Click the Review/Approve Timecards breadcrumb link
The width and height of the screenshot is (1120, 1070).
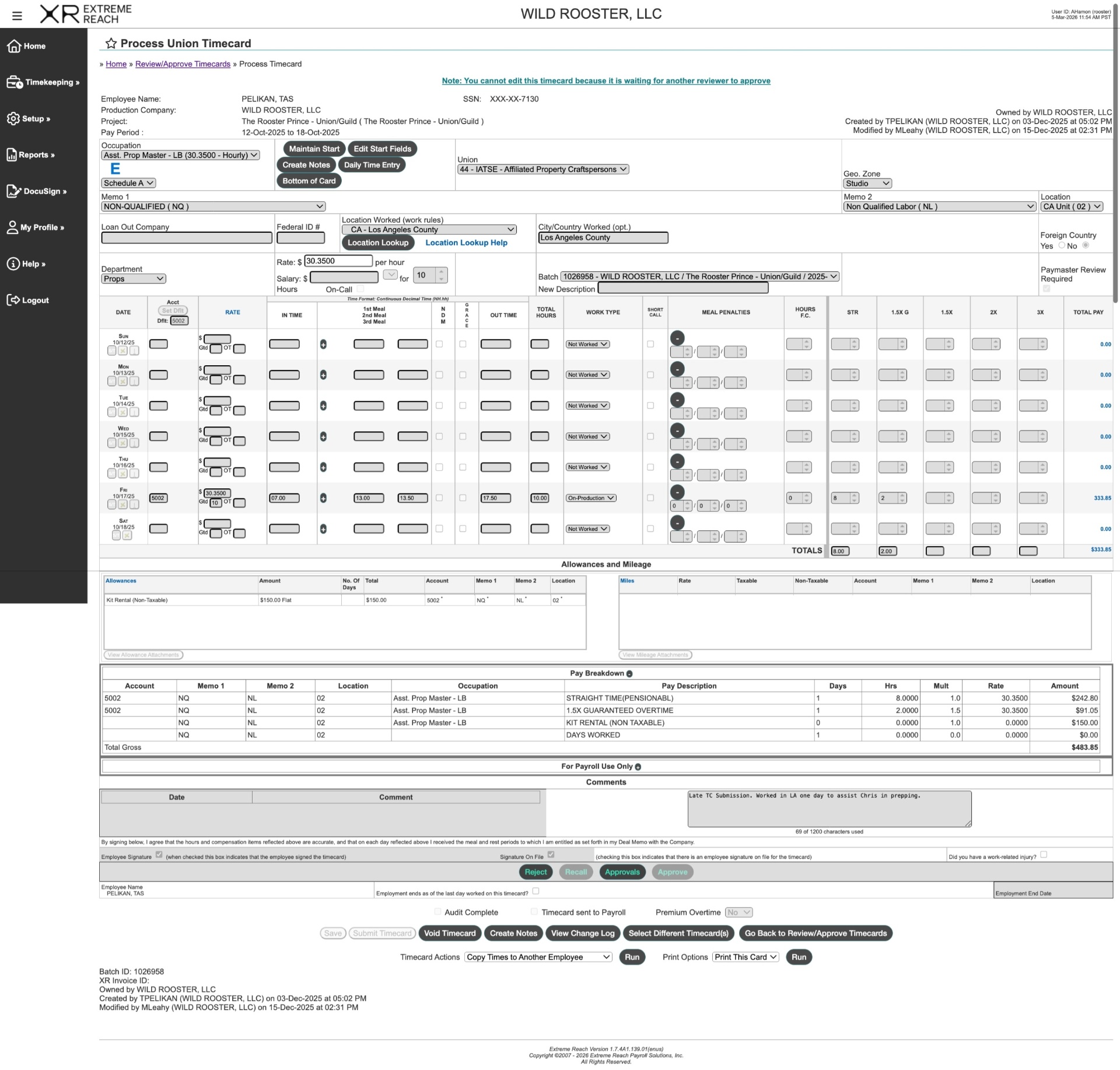click(x=183, y=64)
